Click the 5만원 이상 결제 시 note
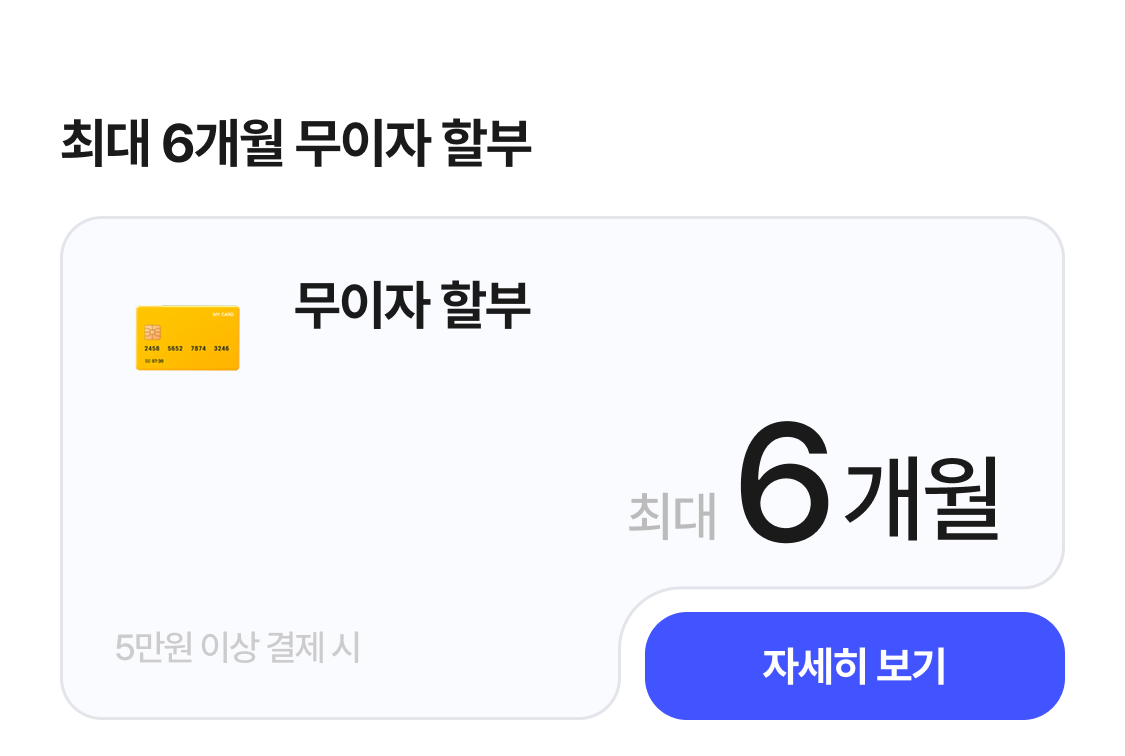This screenshot has height=756, width=1125. point(238,648)
